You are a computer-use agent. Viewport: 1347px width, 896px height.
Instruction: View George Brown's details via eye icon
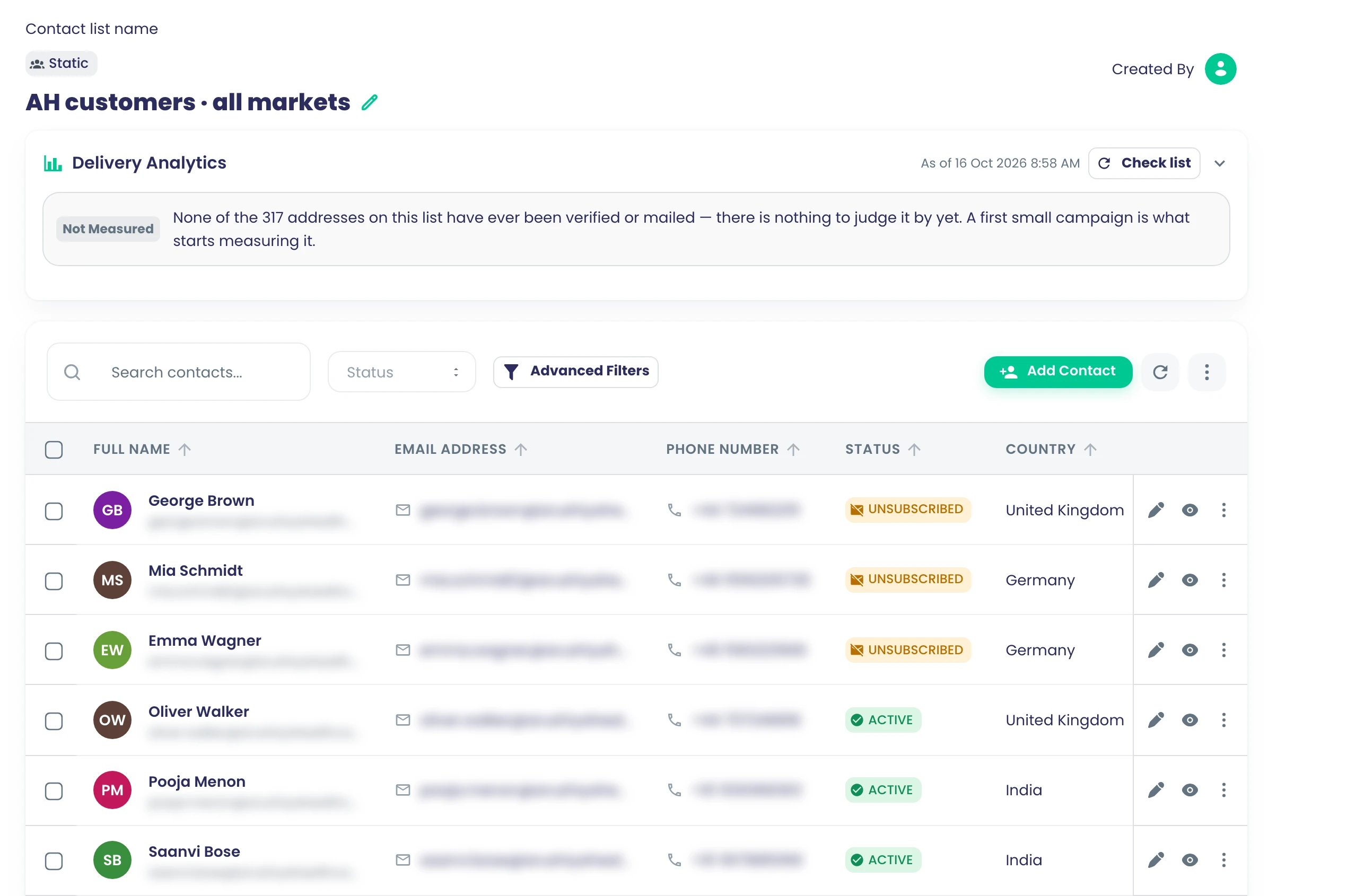click(1190, 510)
